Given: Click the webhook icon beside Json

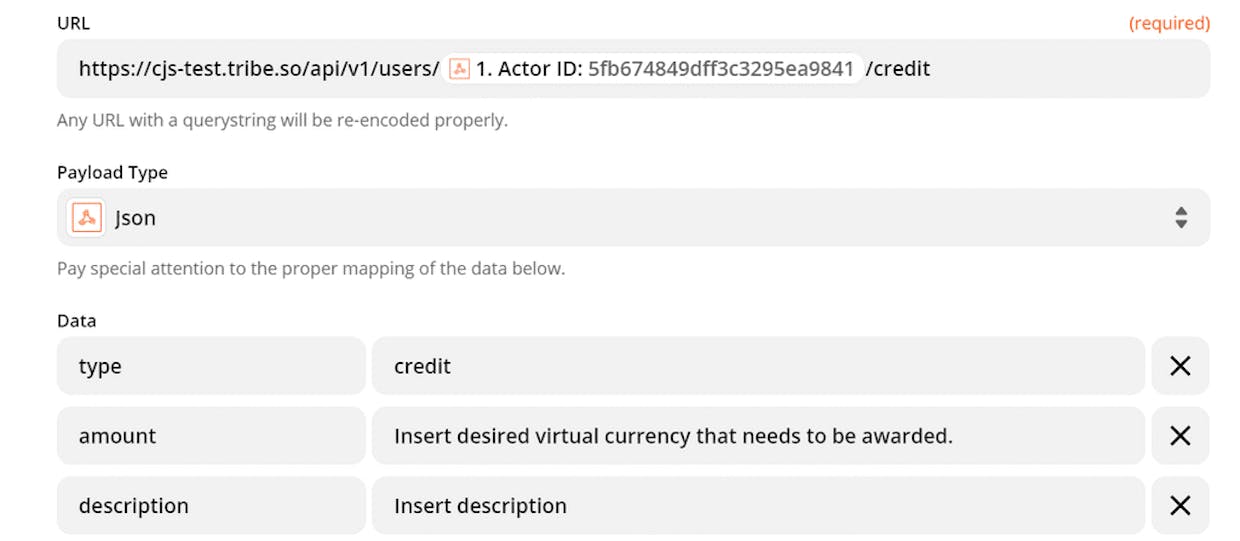Looking at the screenshot, I should [87, 217].
